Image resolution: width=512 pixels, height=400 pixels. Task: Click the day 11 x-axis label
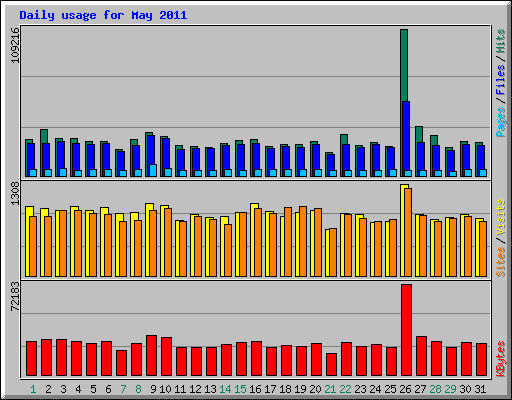(180, 389)
